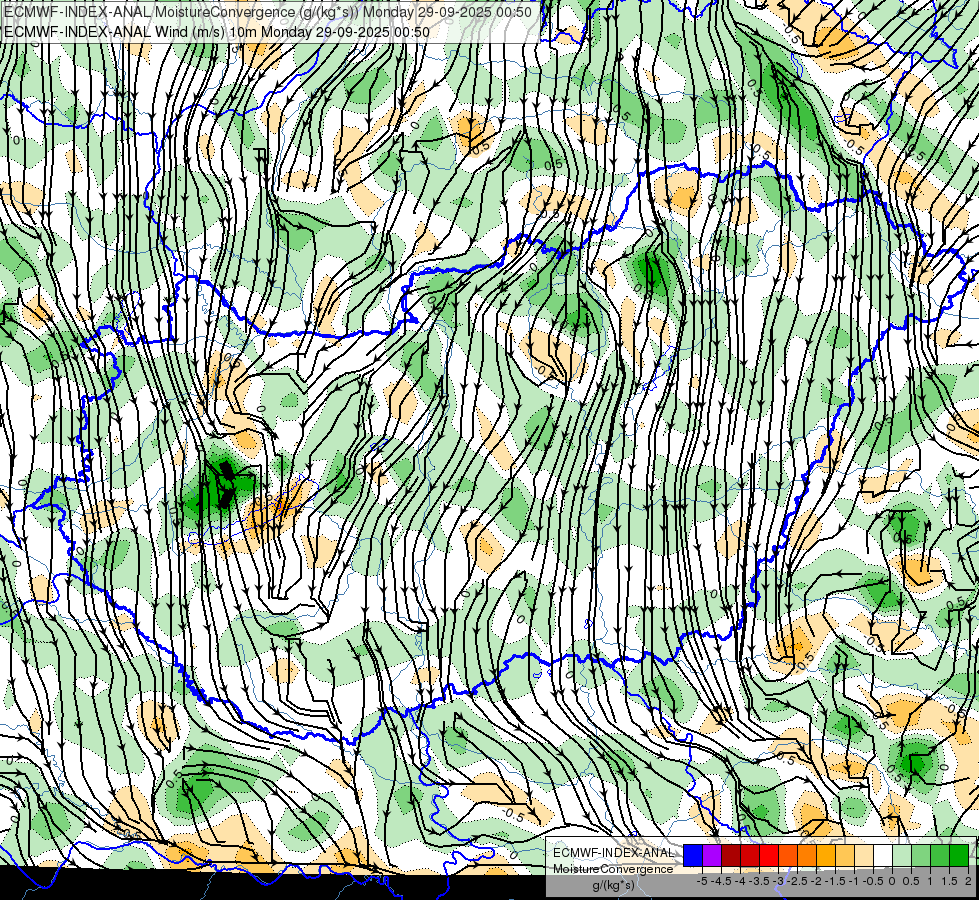
Task: Click the MoistureConvergence title line at top
Action: (x=268, y=12)
